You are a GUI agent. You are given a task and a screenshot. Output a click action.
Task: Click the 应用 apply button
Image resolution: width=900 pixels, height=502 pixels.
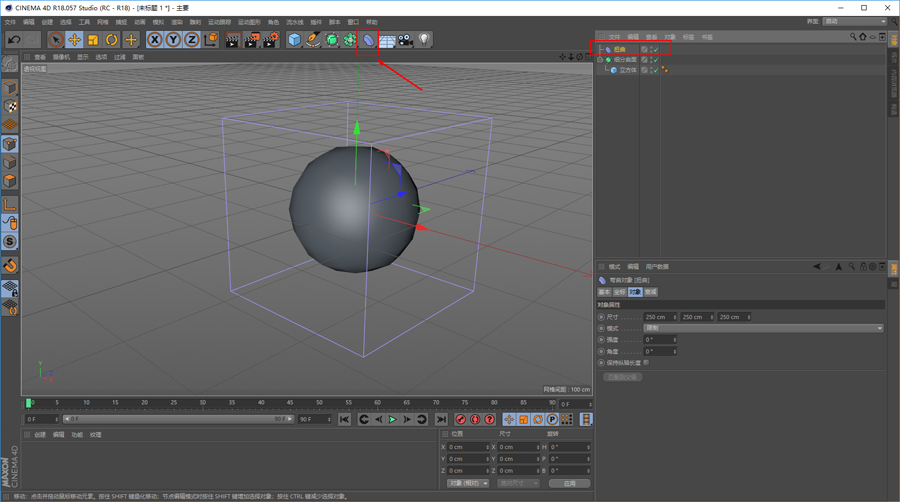click(x=569, y=483)
